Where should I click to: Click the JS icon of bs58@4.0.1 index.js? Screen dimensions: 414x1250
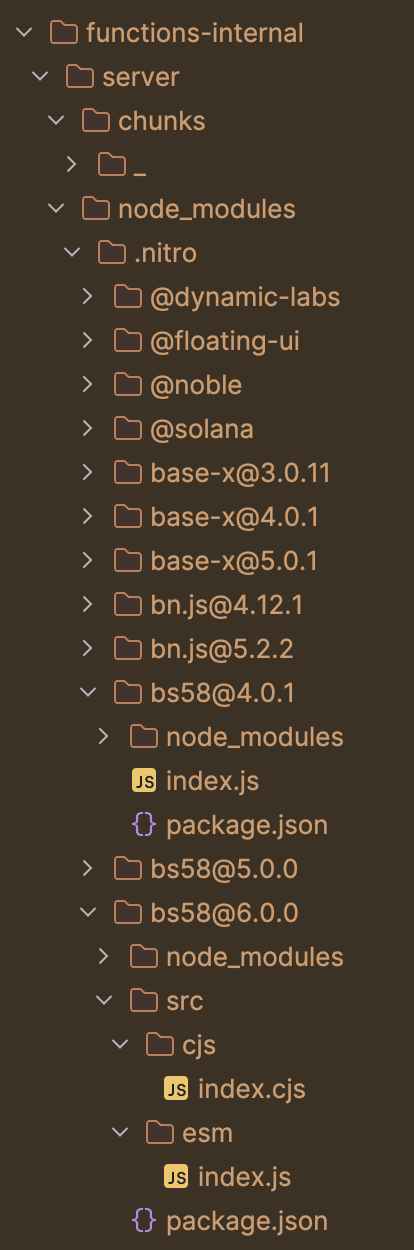(x=144, y=781)
